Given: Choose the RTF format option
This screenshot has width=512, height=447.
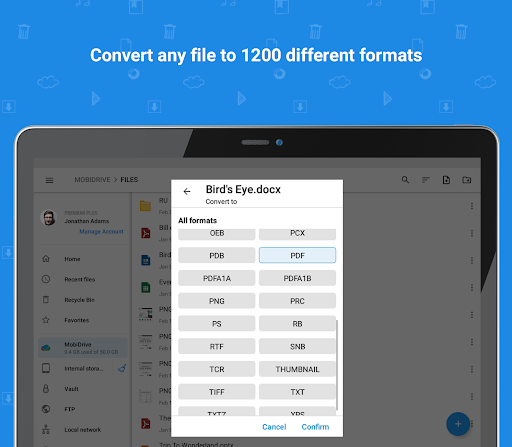Looking at the screenshot, I should pos(217,346).
